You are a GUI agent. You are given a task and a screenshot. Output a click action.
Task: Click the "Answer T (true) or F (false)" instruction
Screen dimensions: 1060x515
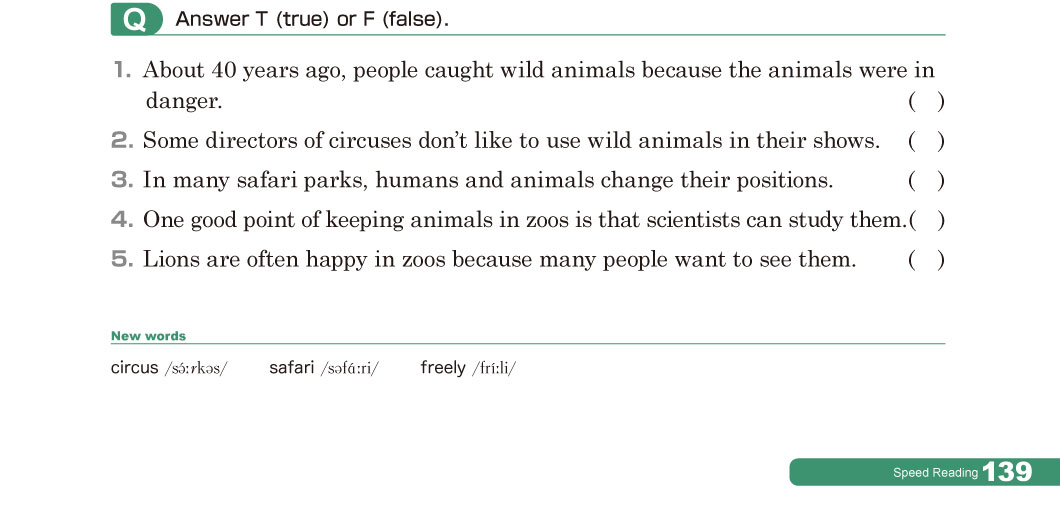point(312,19)
